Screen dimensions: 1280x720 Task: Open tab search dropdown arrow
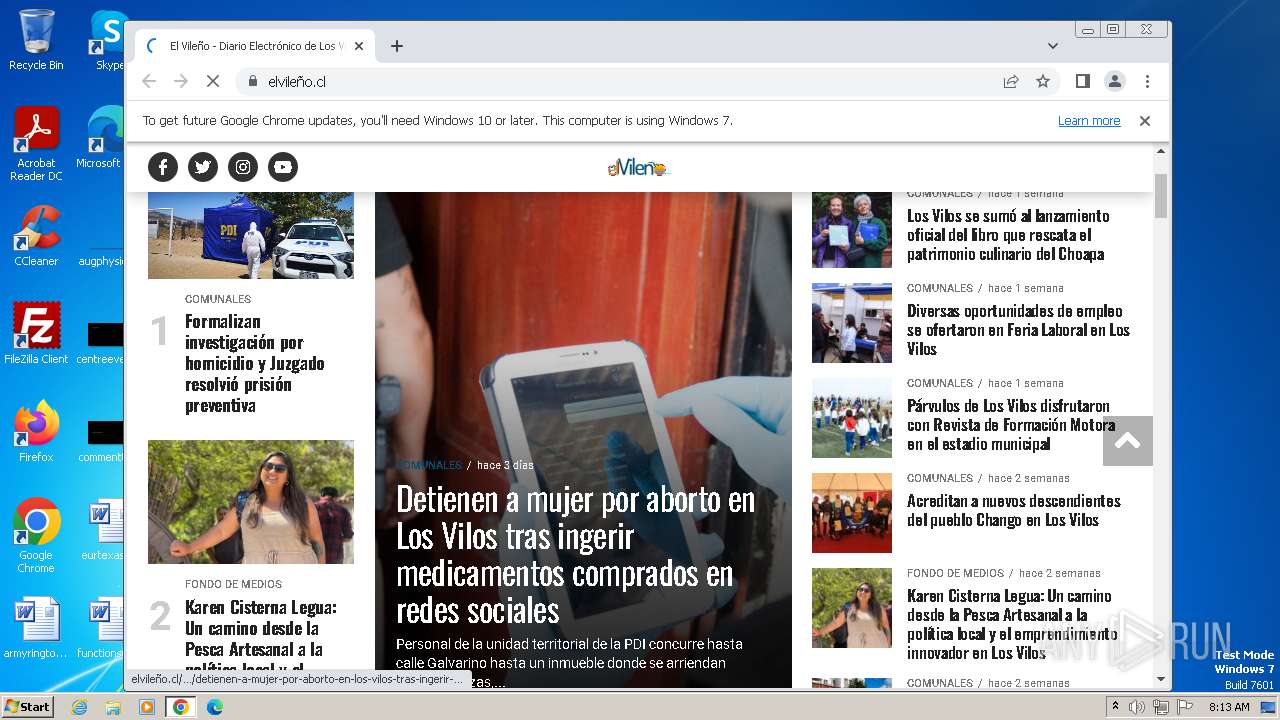tap(1053, 46)
